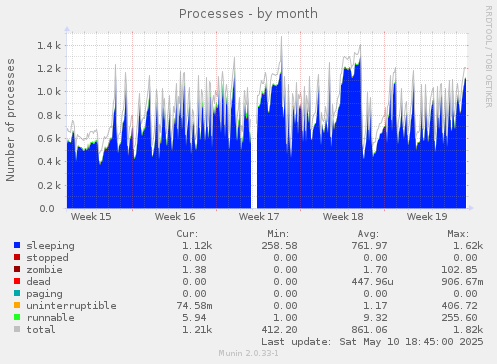Click total current value '1.21k'
This screenshot has width=497, height=364.
click(197, 330)
